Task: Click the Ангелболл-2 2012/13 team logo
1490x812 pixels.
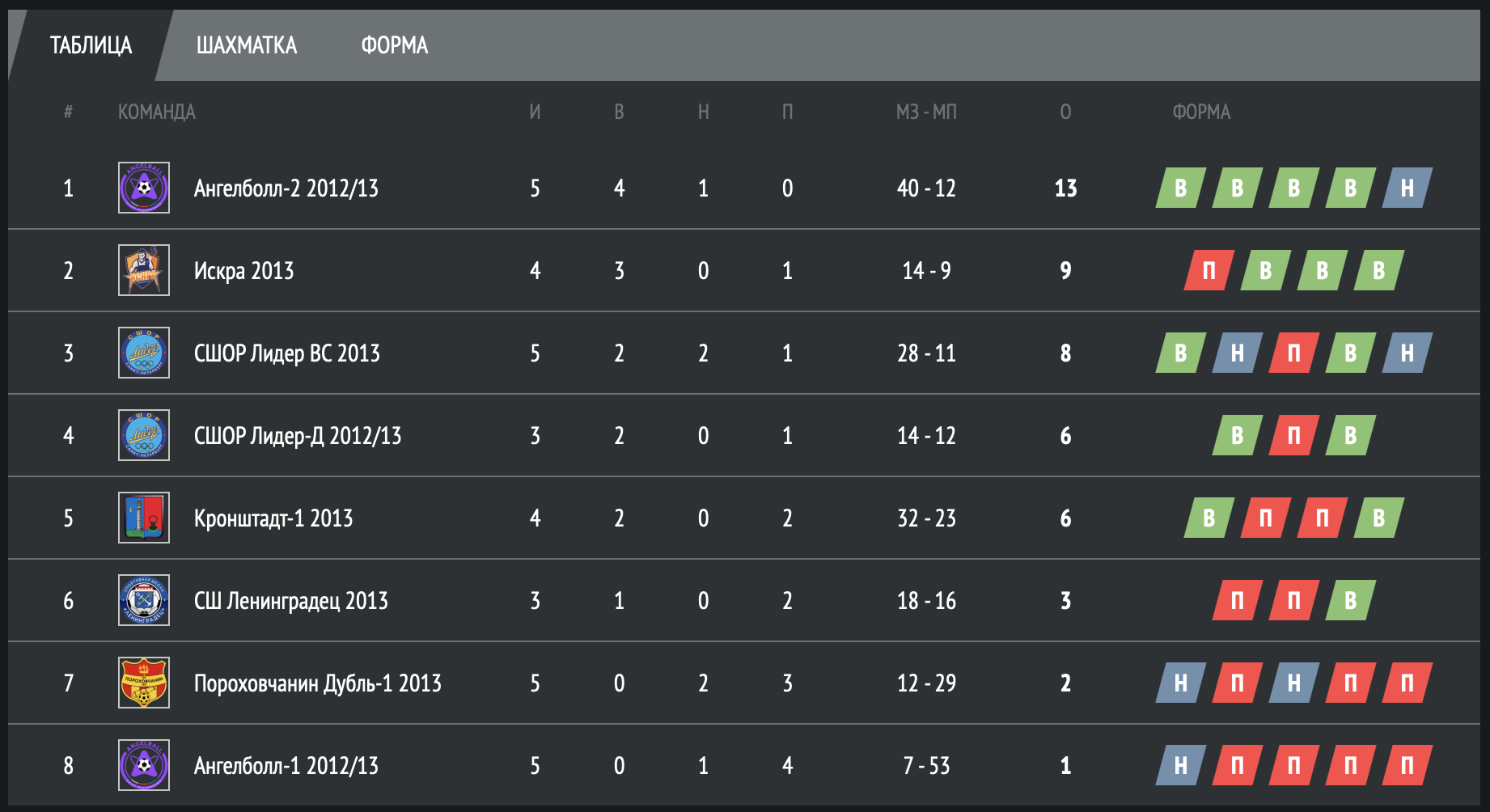Action: [144, 188]
